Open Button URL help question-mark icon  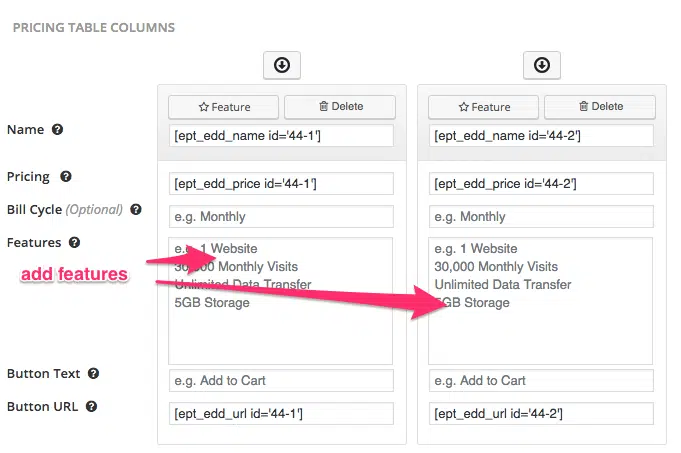click(91, 407)
